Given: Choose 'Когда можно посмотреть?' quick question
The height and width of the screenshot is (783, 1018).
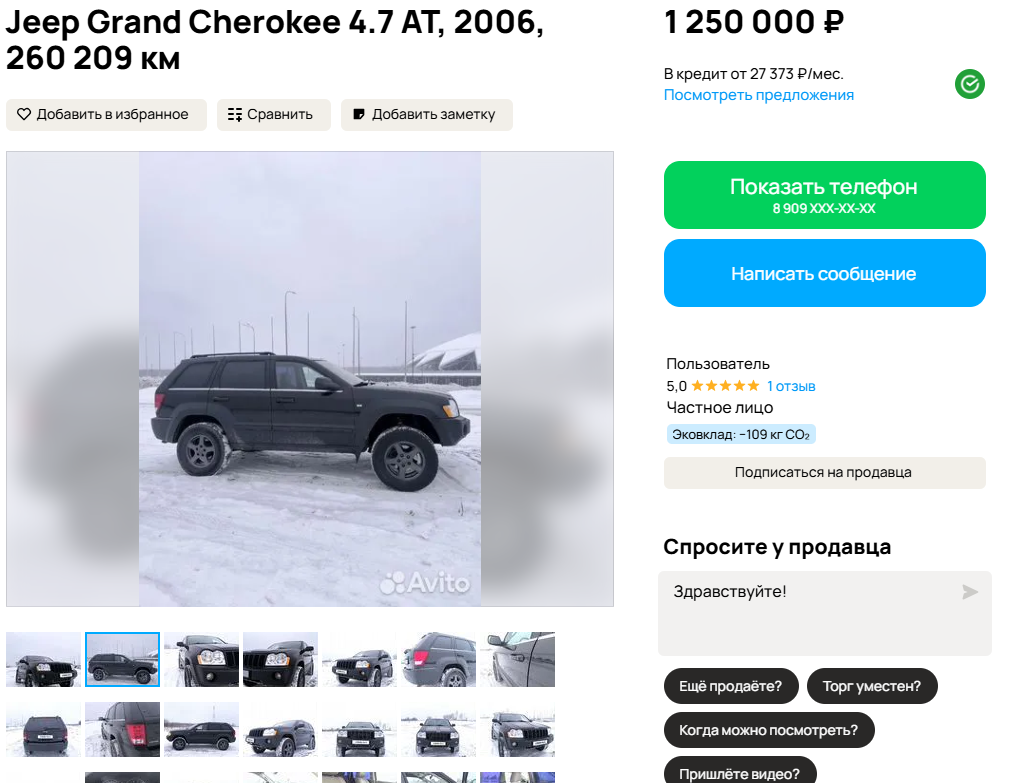Looking at the screenshot, I should pos(769,730).
